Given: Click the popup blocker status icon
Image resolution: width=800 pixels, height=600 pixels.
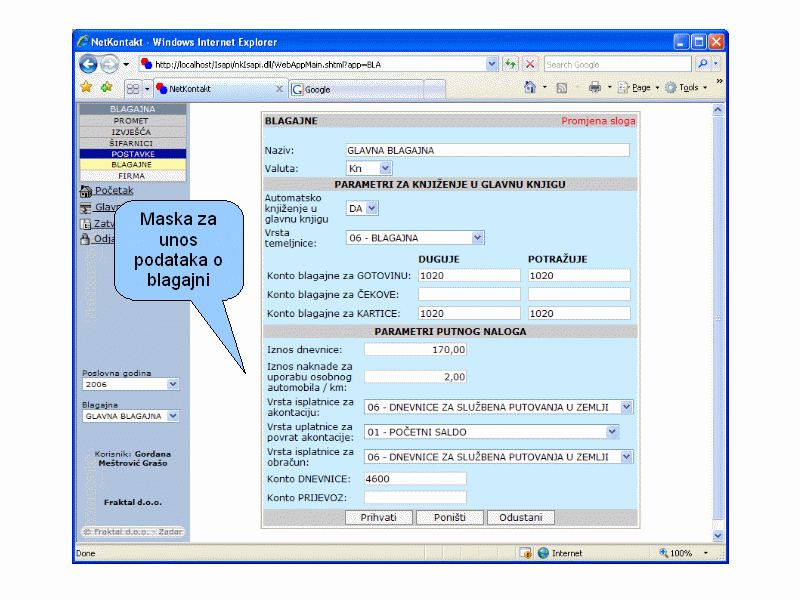Looking at the screenshot, I should pos(526,553).
